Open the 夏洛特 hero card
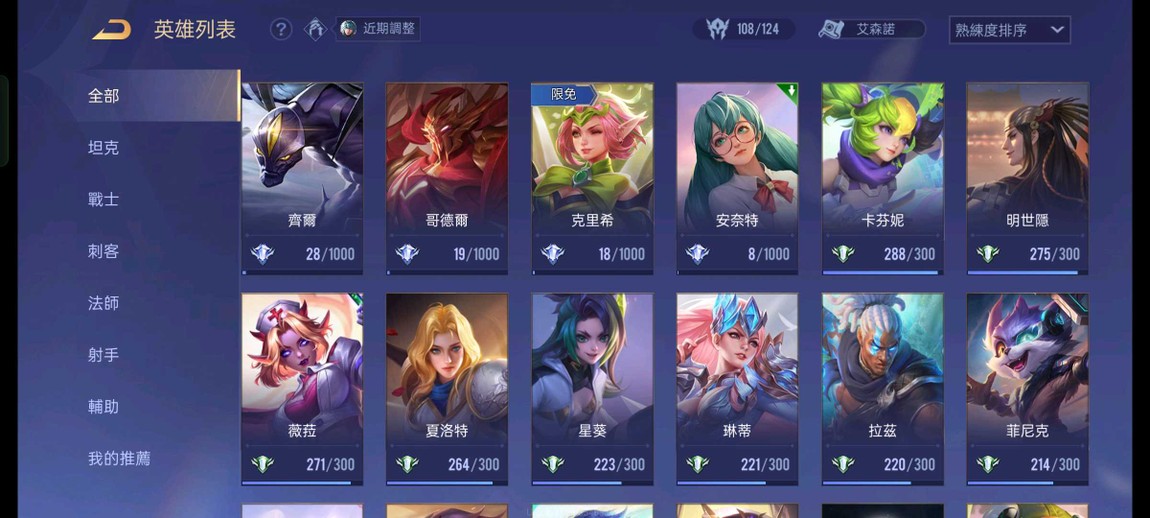The image size is (1150, 518). click(447, 389)
